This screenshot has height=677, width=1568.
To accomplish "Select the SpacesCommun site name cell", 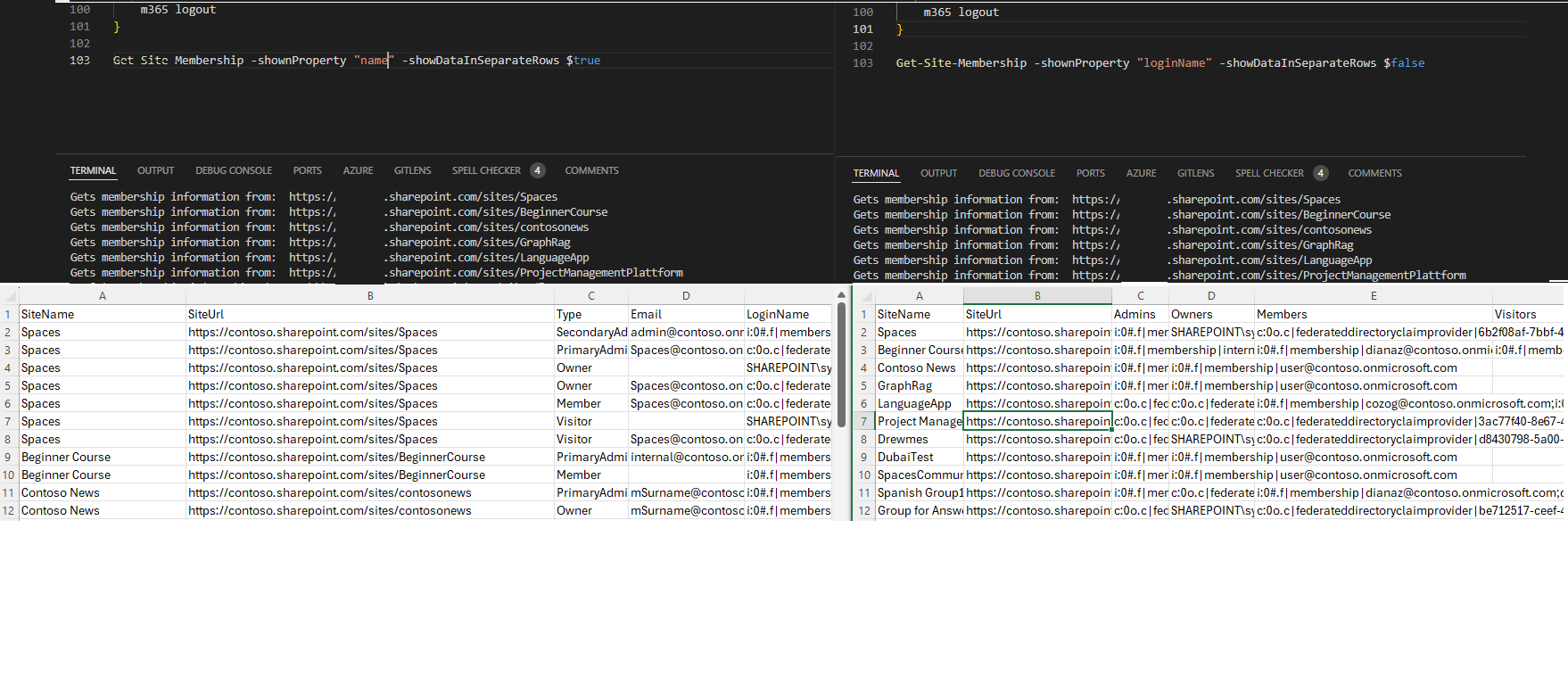I will click(919, 475).
